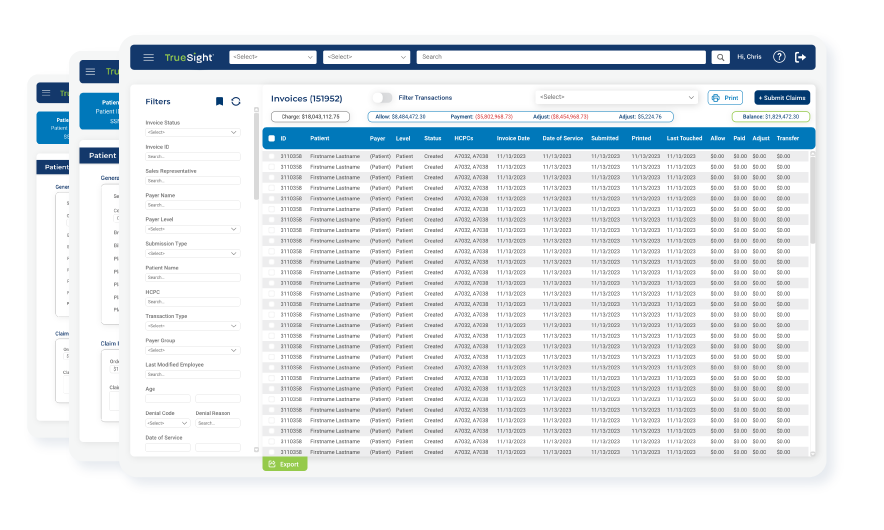Screen dimensions: 884x530
Task: Click the Patient Name search field
Action: 192,278
